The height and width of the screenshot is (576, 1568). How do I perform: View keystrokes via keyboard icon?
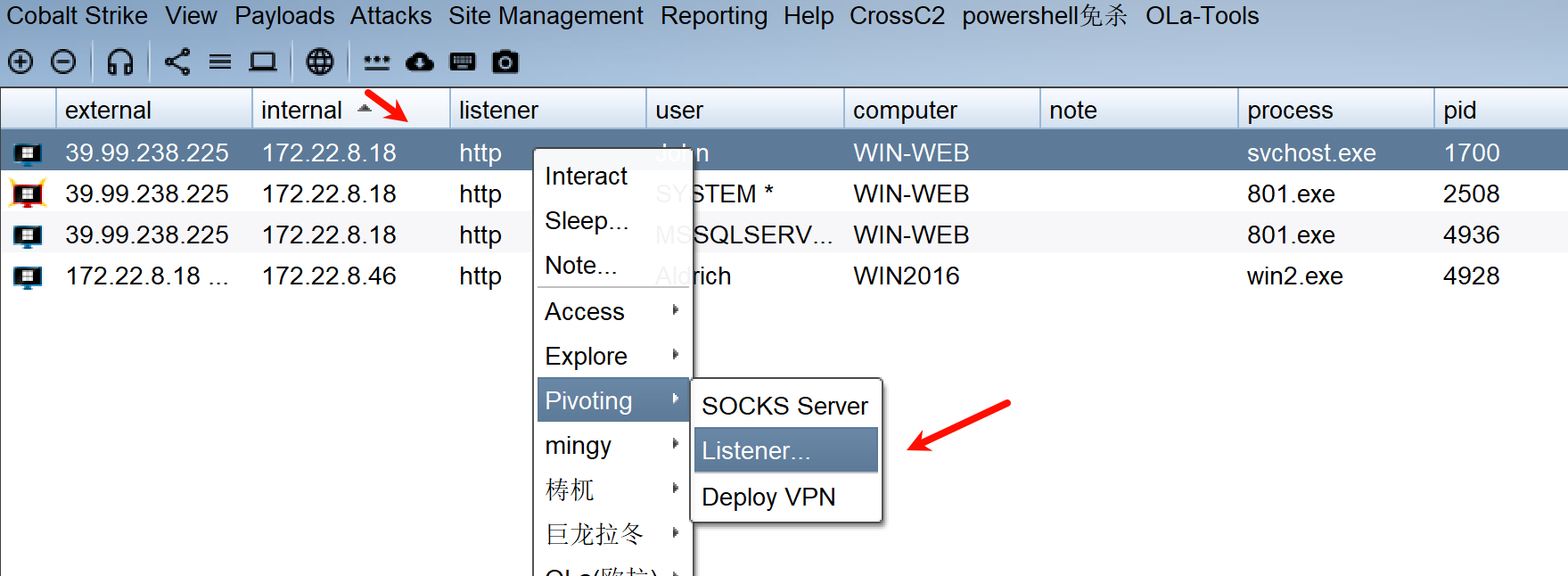pyautogui.click(x=462, y=62)
